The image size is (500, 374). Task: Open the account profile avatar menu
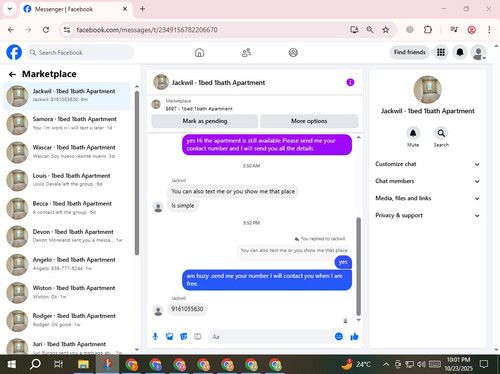(x=479, y=53)
